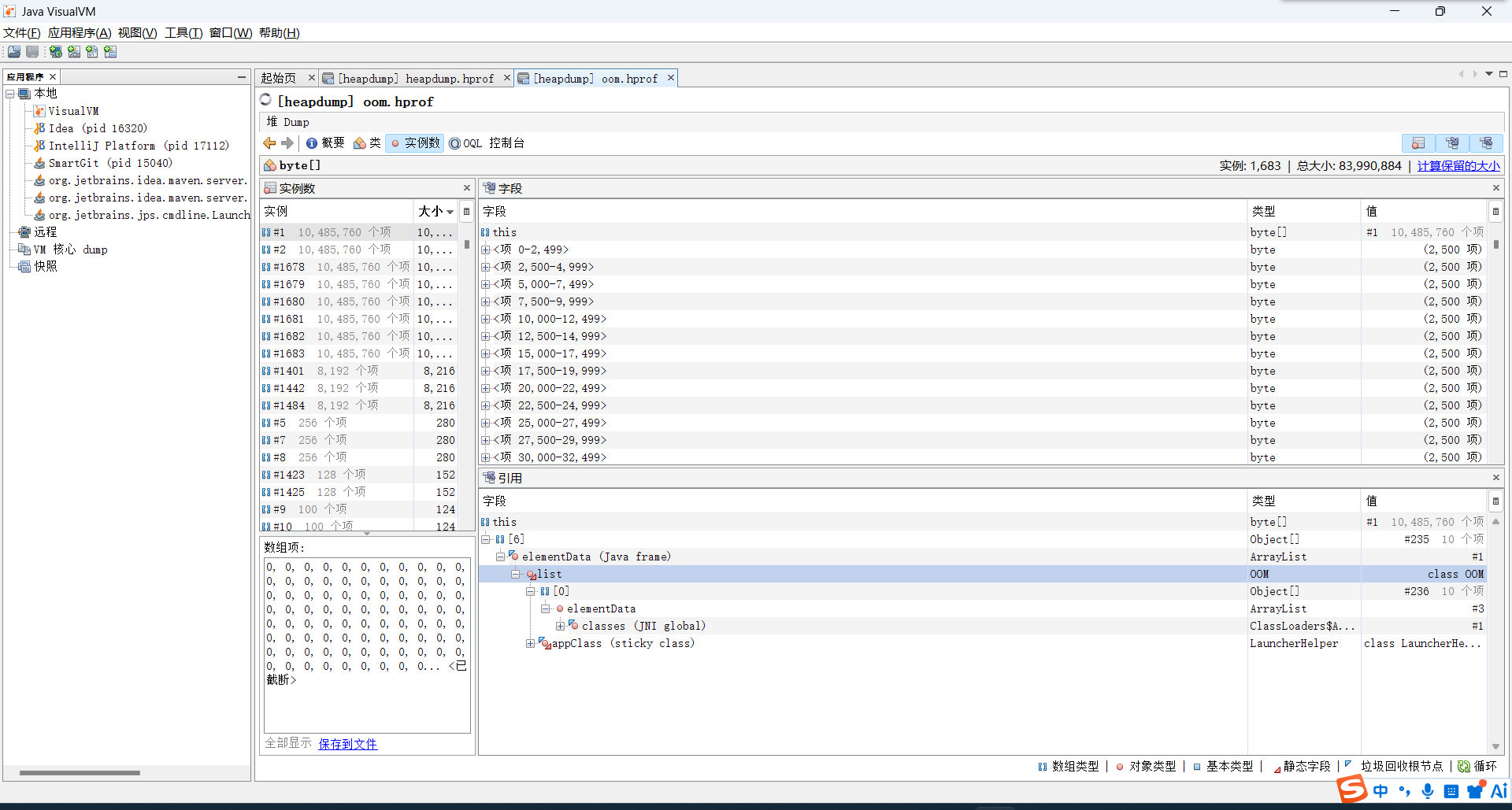1512x810 pixels.
Task: Maximize the editor window area
Action: (x=1503, y=74)
